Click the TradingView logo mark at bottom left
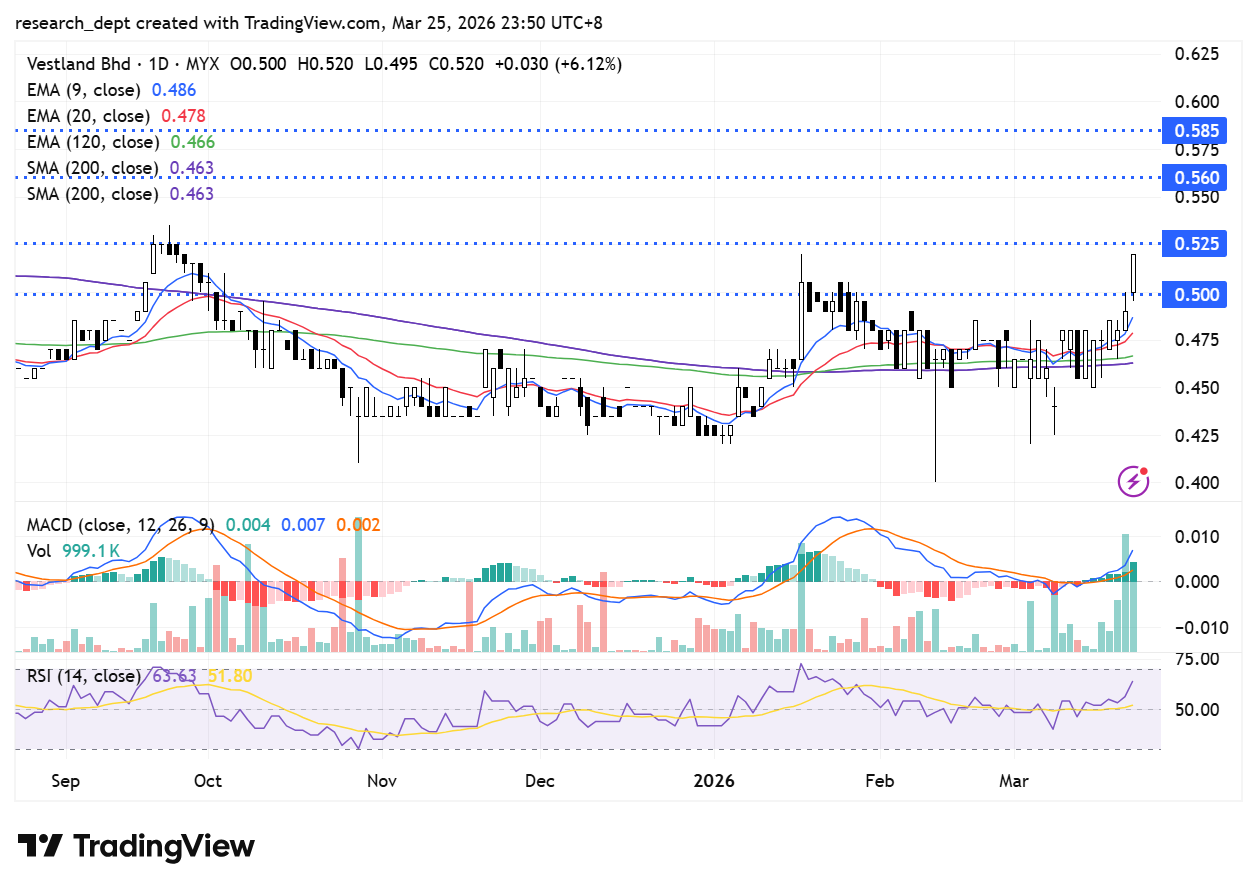Image resolution: width=1257 pixels, height=891 pixels. click(40, 846)
